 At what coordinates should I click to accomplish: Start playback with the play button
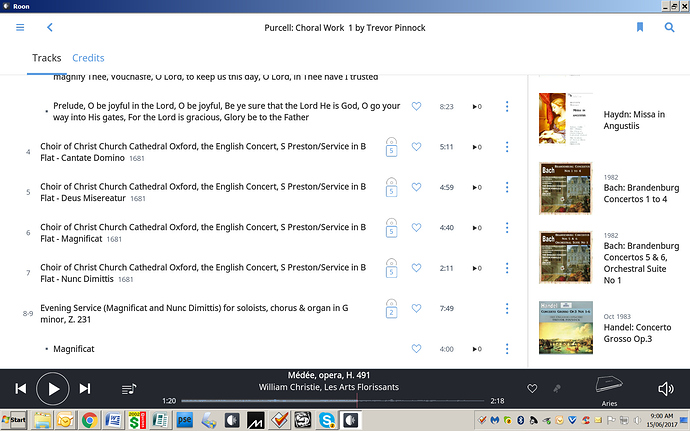[53, 389]
